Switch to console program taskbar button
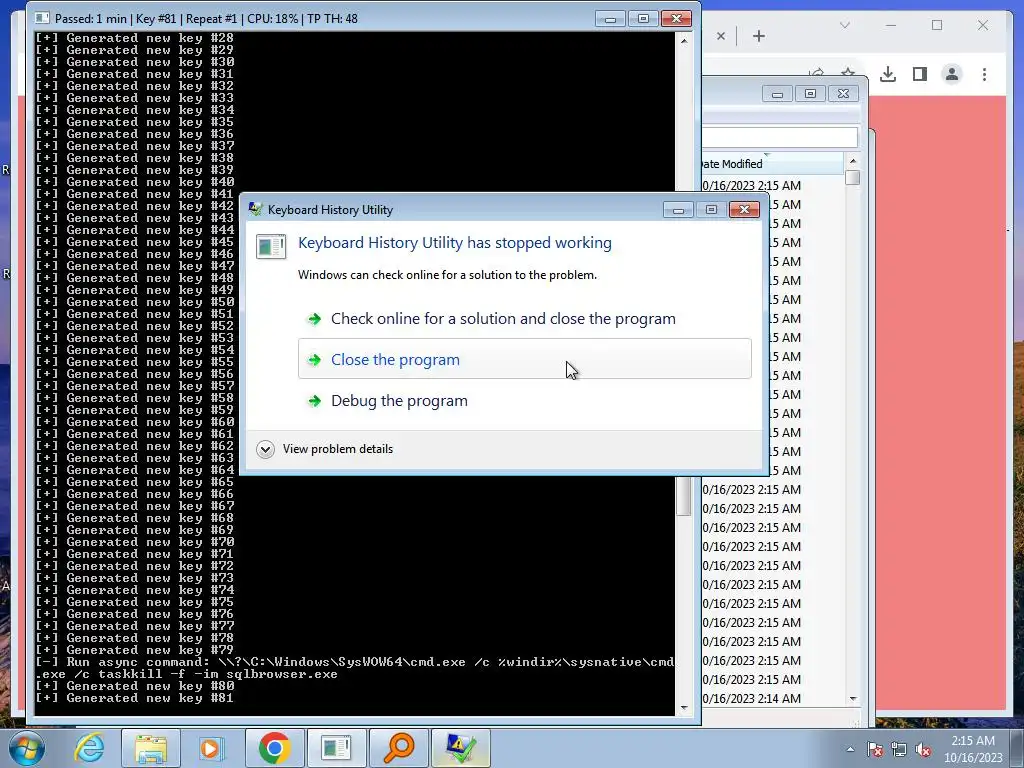 pyautogui.click(x=336, y=748)
